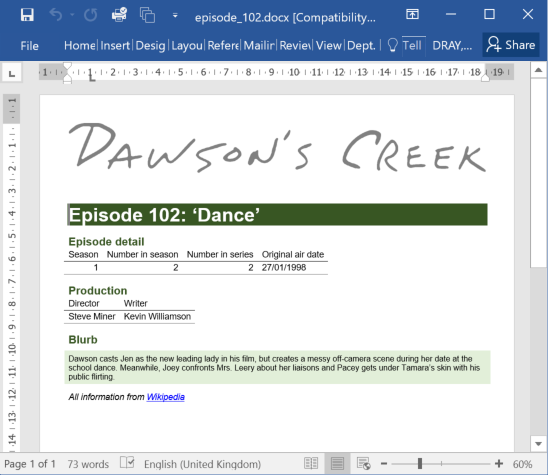
Task: Select the References ribbon tab
Action: tap(223, 45)
